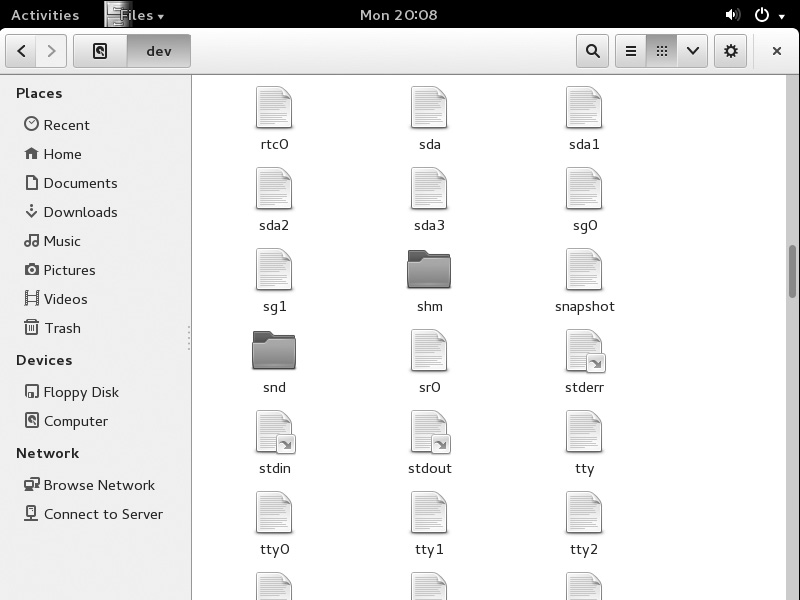Select the sda2 file icon
Viewport: 800px width, 600px height.
(x=274, y=189)
